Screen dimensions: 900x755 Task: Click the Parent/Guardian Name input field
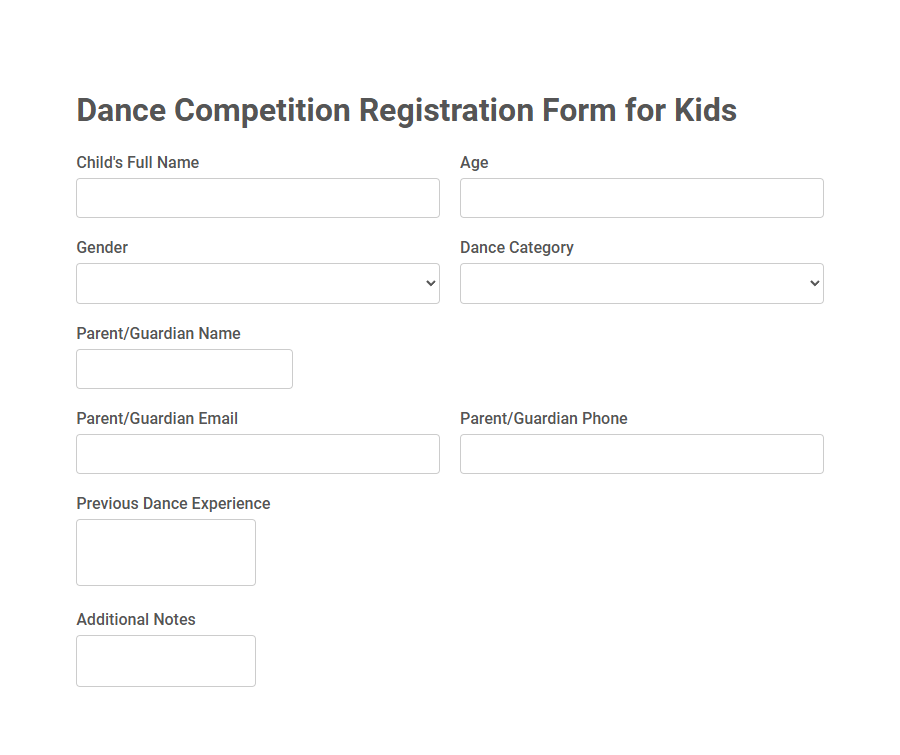point(184,368)
